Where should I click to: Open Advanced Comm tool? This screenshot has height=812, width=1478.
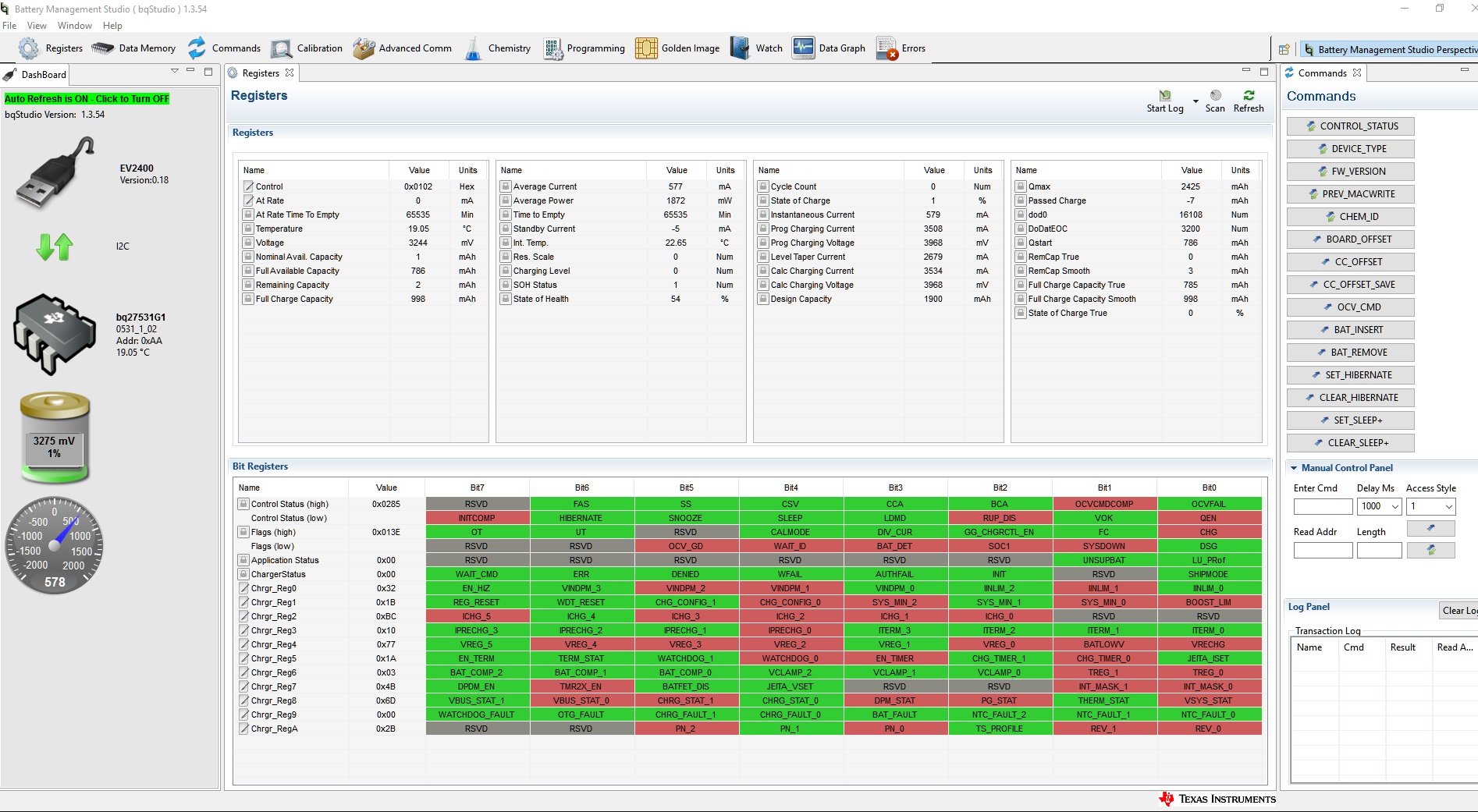[x=403, y=48]
